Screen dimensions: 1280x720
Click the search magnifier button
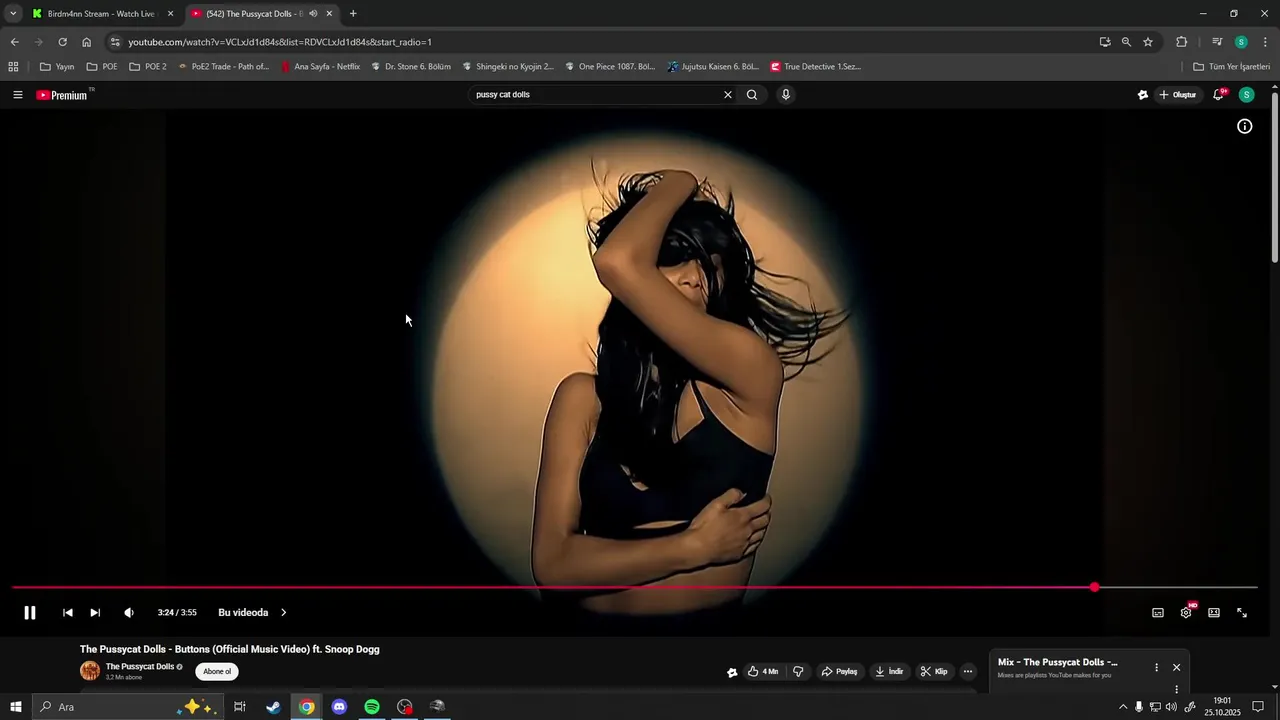(752, 95)
